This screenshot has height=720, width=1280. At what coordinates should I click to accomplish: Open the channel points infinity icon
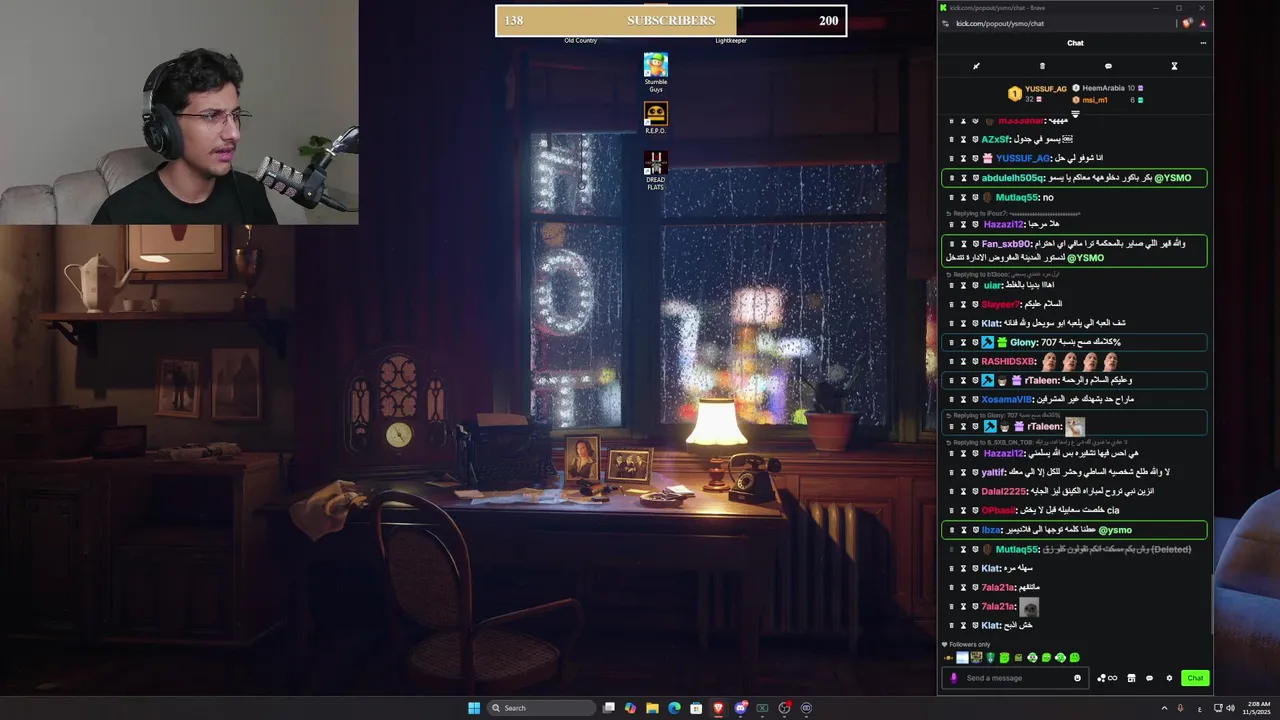click(1107, 678)
